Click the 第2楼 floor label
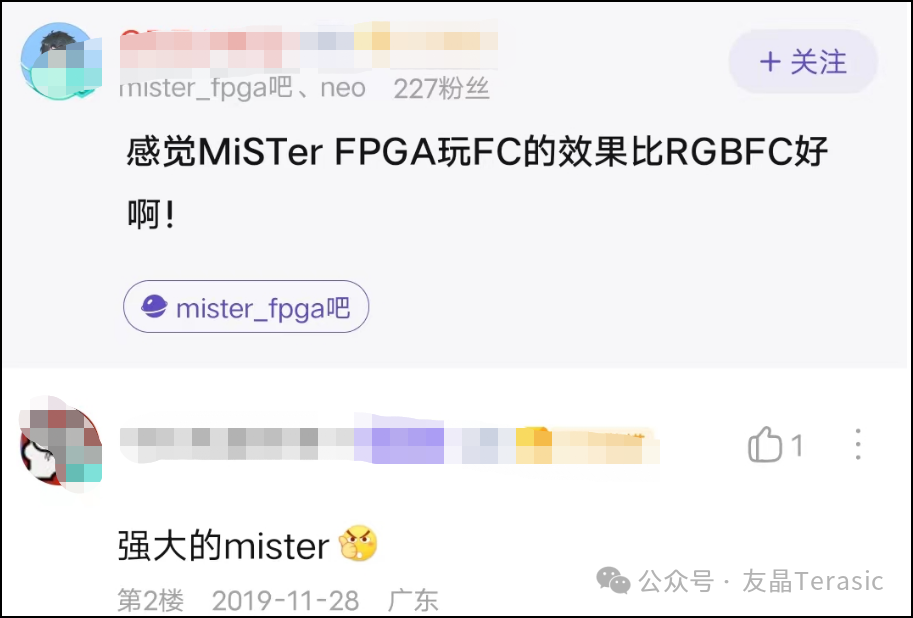The image size is (913, 618). pyautogui.click(x=151, y=601)
